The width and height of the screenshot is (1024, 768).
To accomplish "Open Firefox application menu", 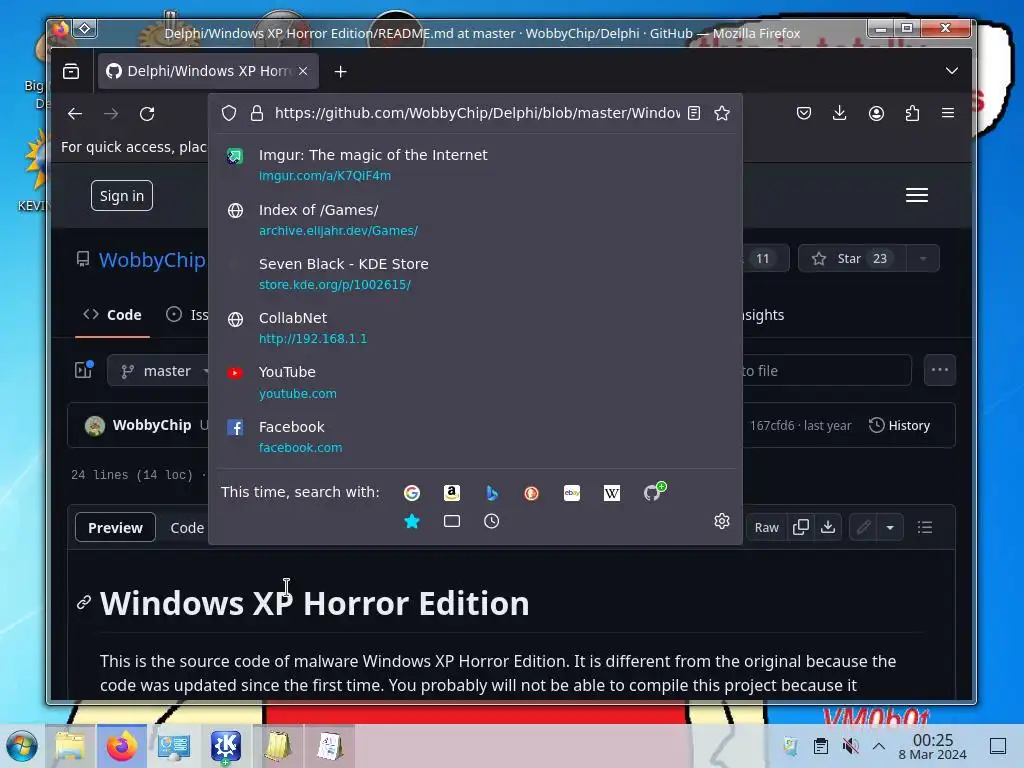I will pos(948,113).
